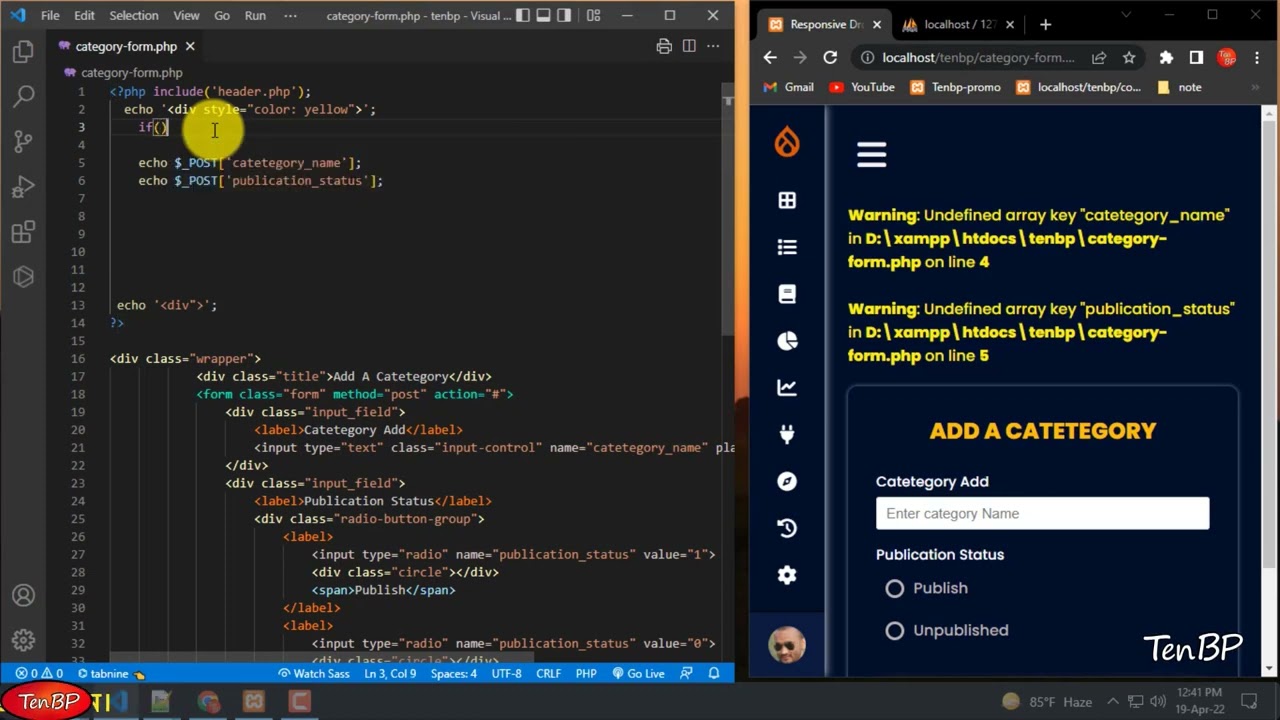The height and width of the screenshot is (720, 1280).
Task: Change line endings via CRLF item
Action: (x=549, y=674)
